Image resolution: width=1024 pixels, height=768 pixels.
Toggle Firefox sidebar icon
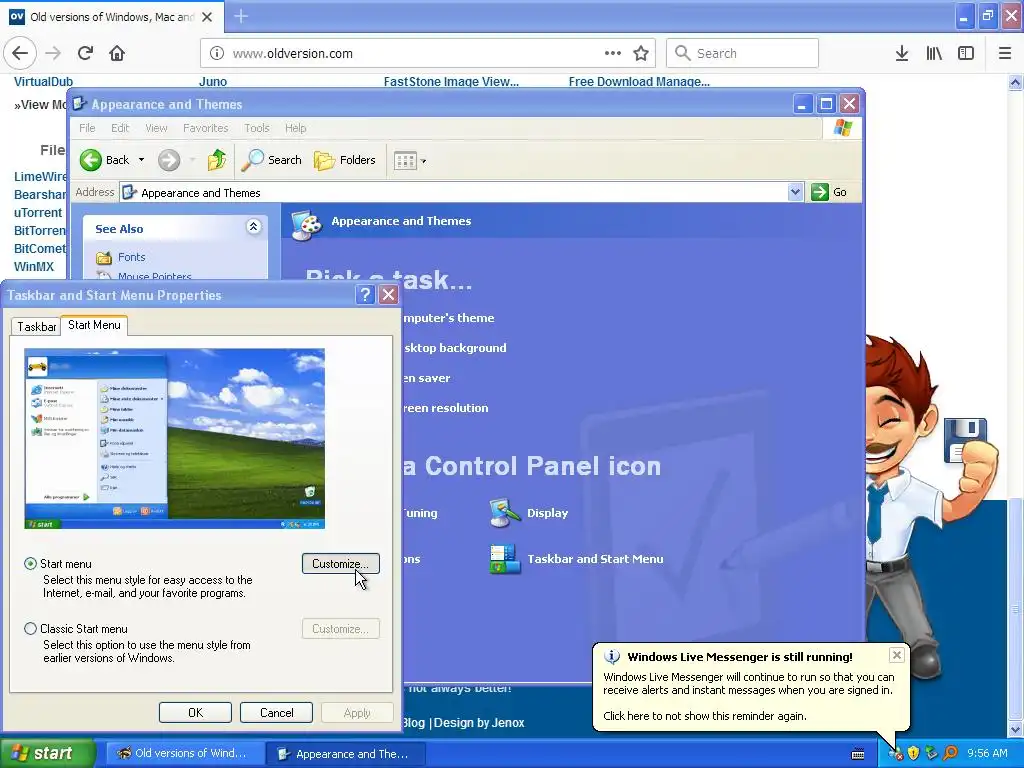(x=966, y=53)
